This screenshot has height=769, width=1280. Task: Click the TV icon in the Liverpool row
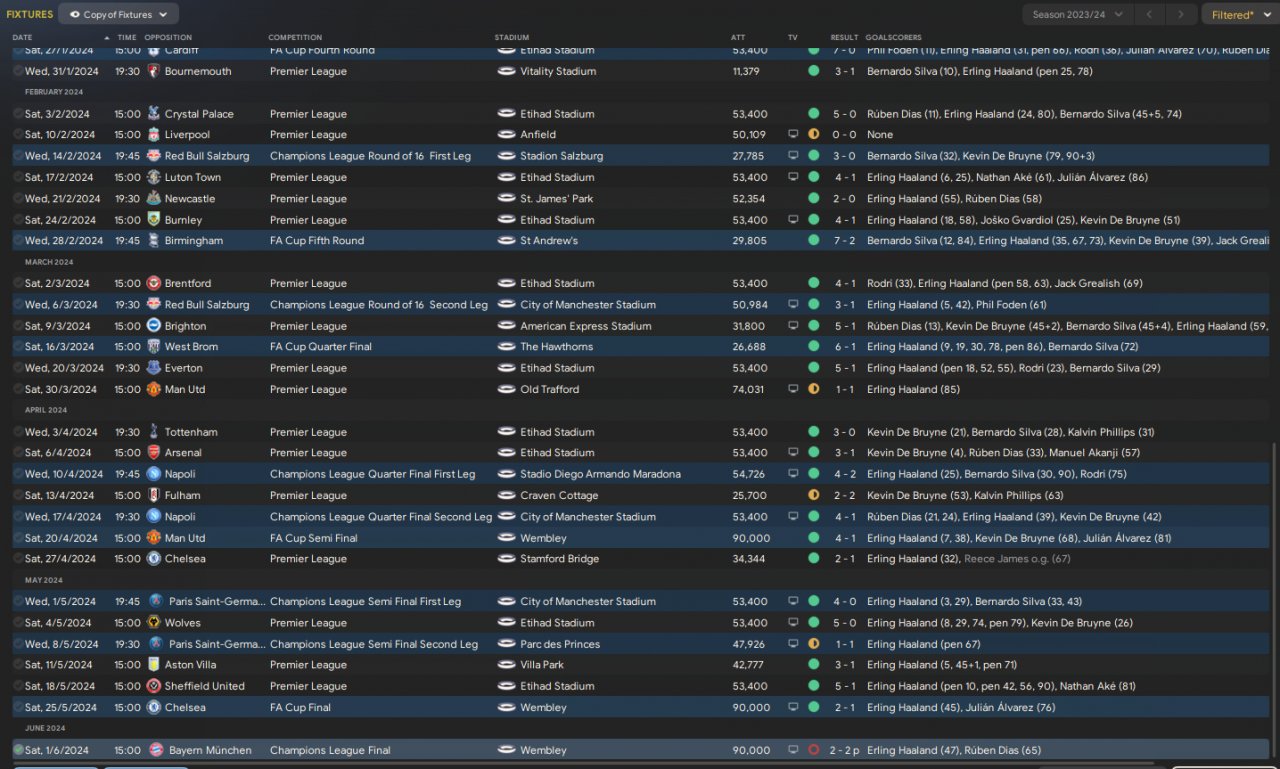[x=793, y=135]
